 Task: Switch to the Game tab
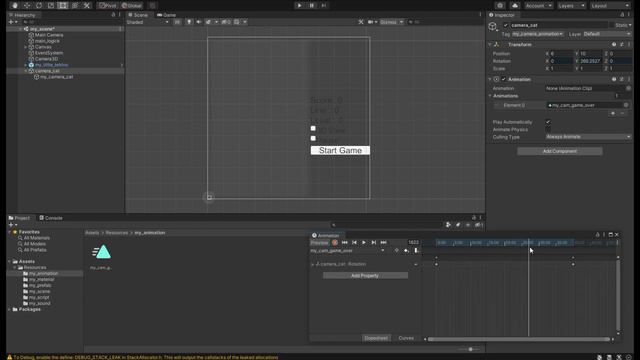pyautogui.click(x=167, y=15)
